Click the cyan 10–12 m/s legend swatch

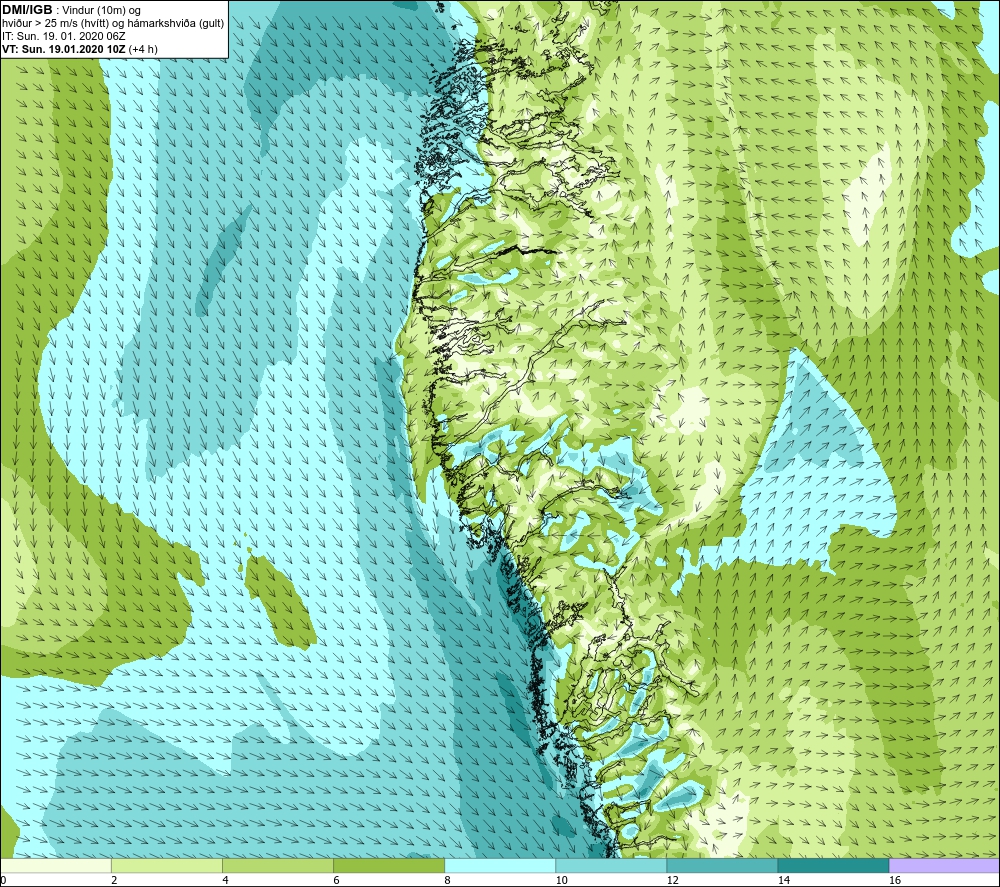coord(611,865)
